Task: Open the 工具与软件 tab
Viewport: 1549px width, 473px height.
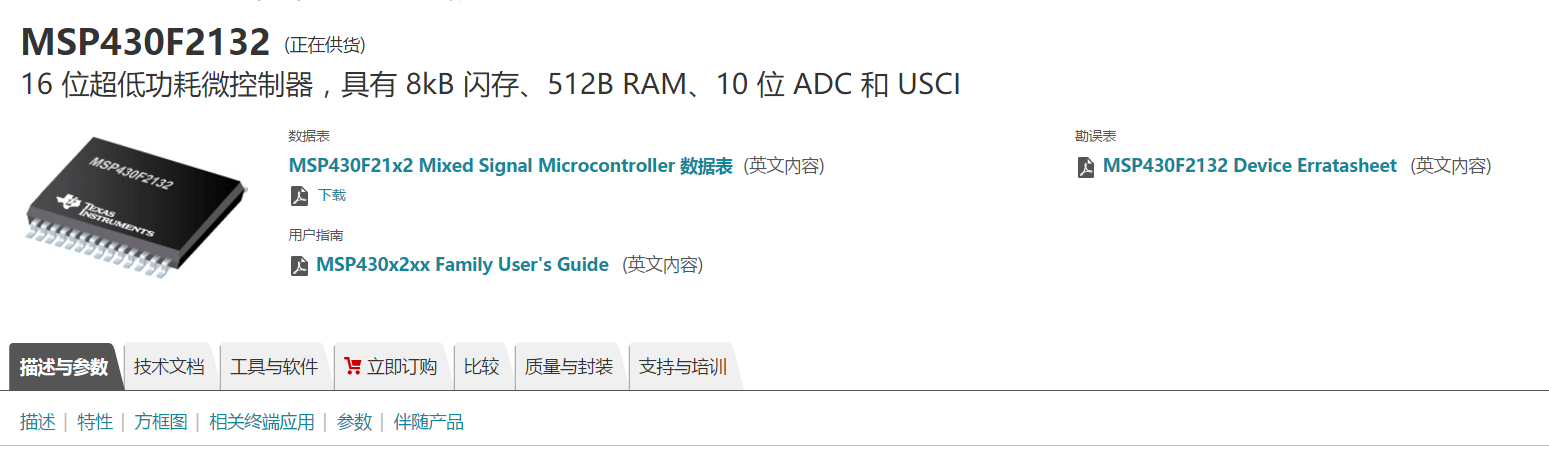Action: tap(274, 367)
